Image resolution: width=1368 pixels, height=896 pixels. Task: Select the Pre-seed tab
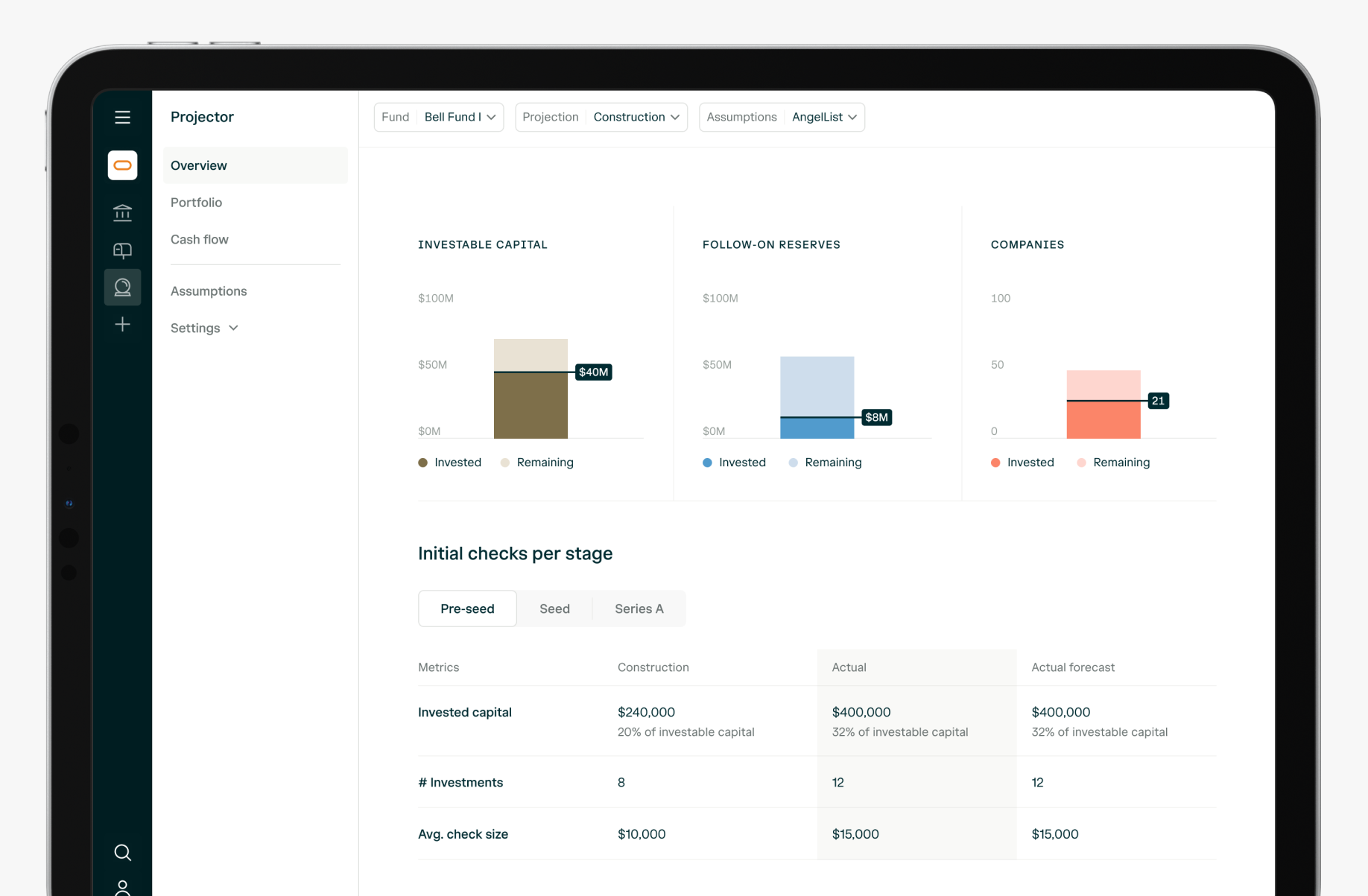click(467, 609)
